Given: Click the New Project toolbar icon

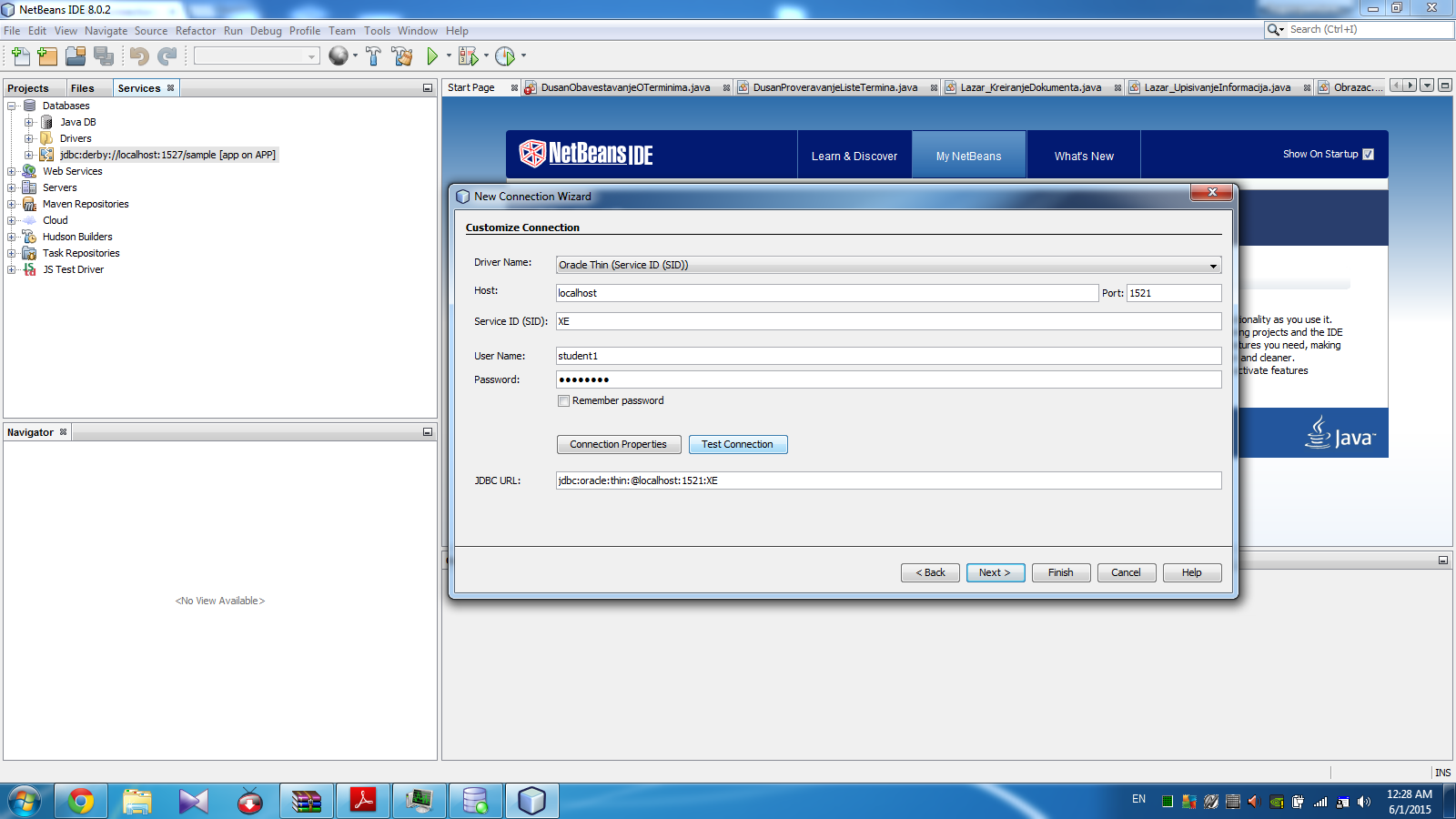Looking at the screenshot, I should [47, 56].
